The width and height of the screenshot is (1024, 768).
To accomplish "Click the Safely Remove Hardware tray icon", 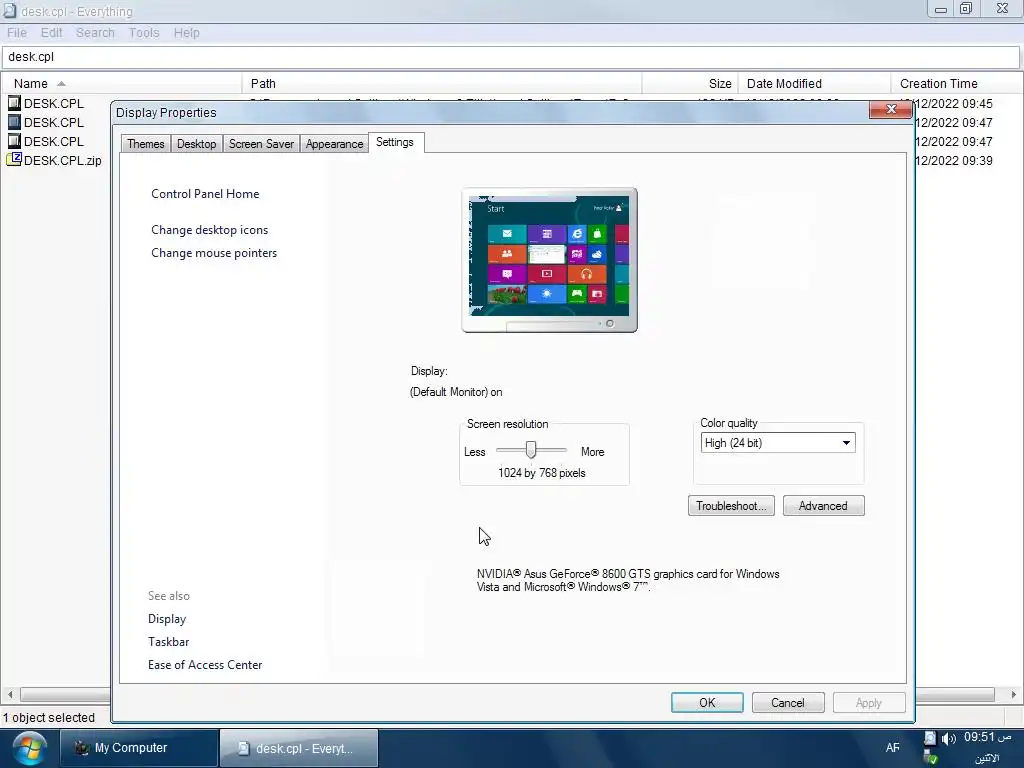I will coord(930,758).
